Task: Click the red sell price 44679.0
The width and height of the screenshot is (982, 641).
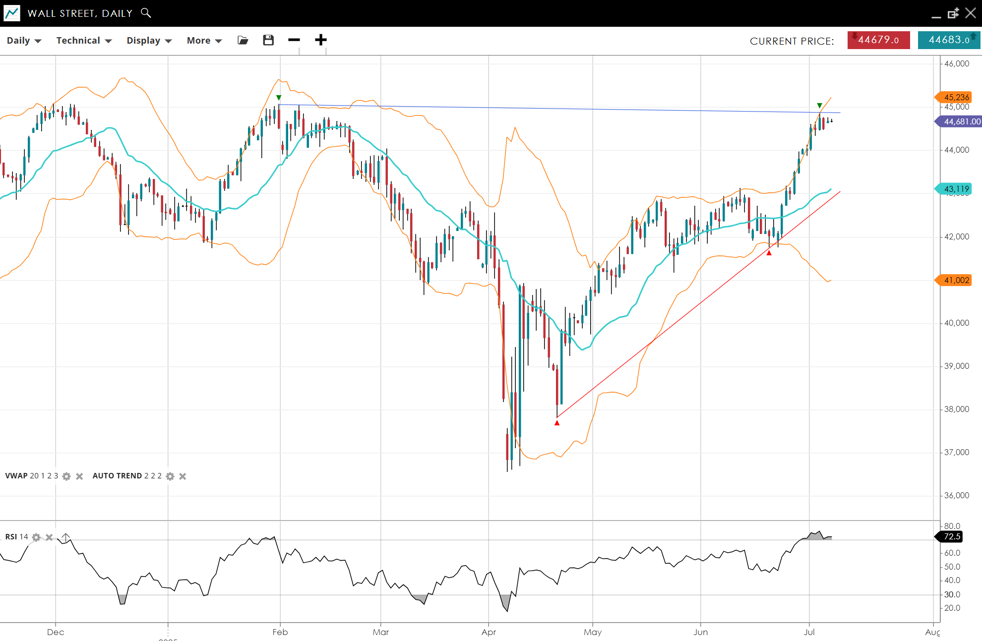Action: pos(878,40)
